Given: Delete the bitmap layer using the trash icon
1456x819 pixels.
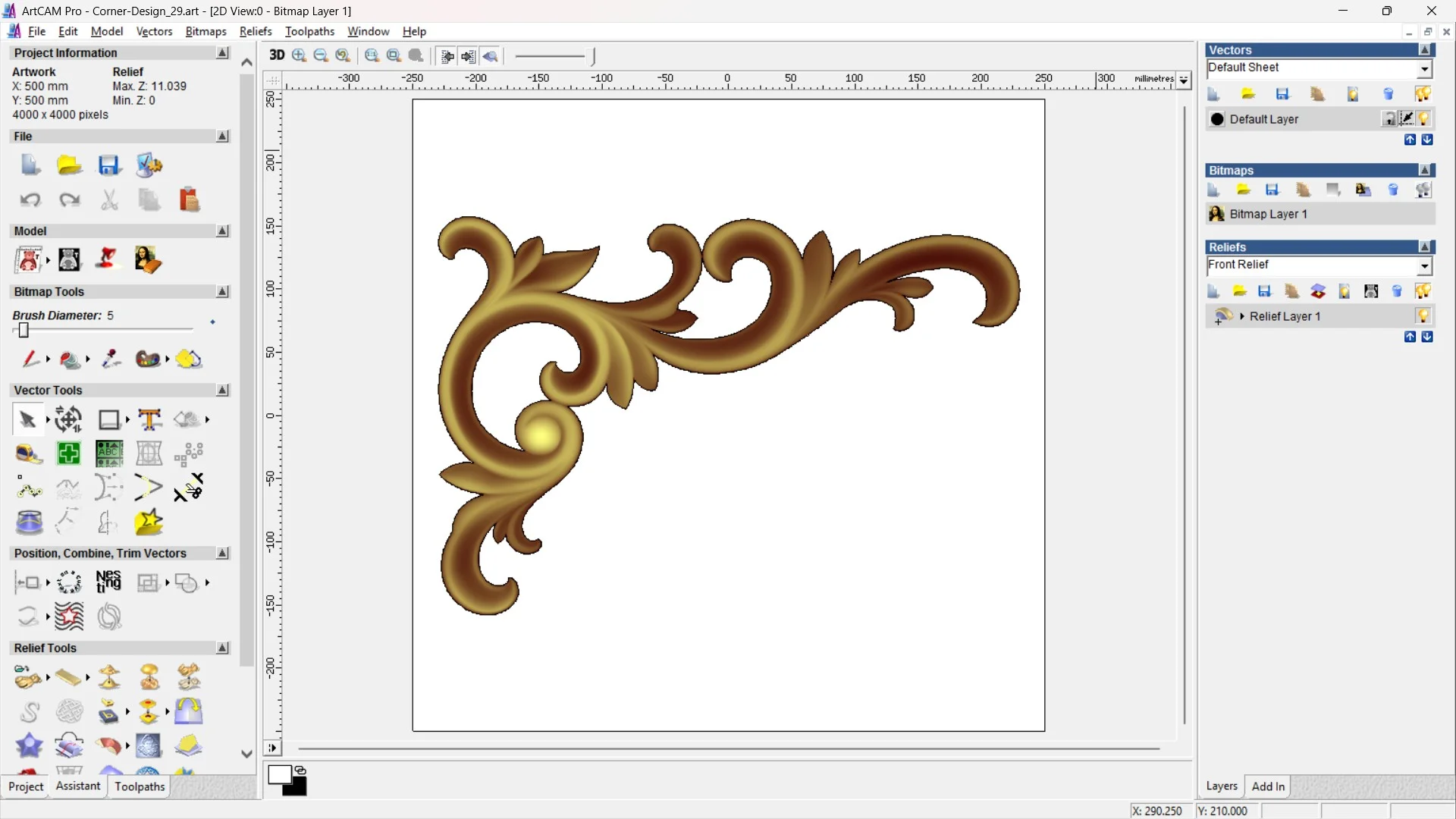Looking at the screenshot, I should tap(1394, 190).
